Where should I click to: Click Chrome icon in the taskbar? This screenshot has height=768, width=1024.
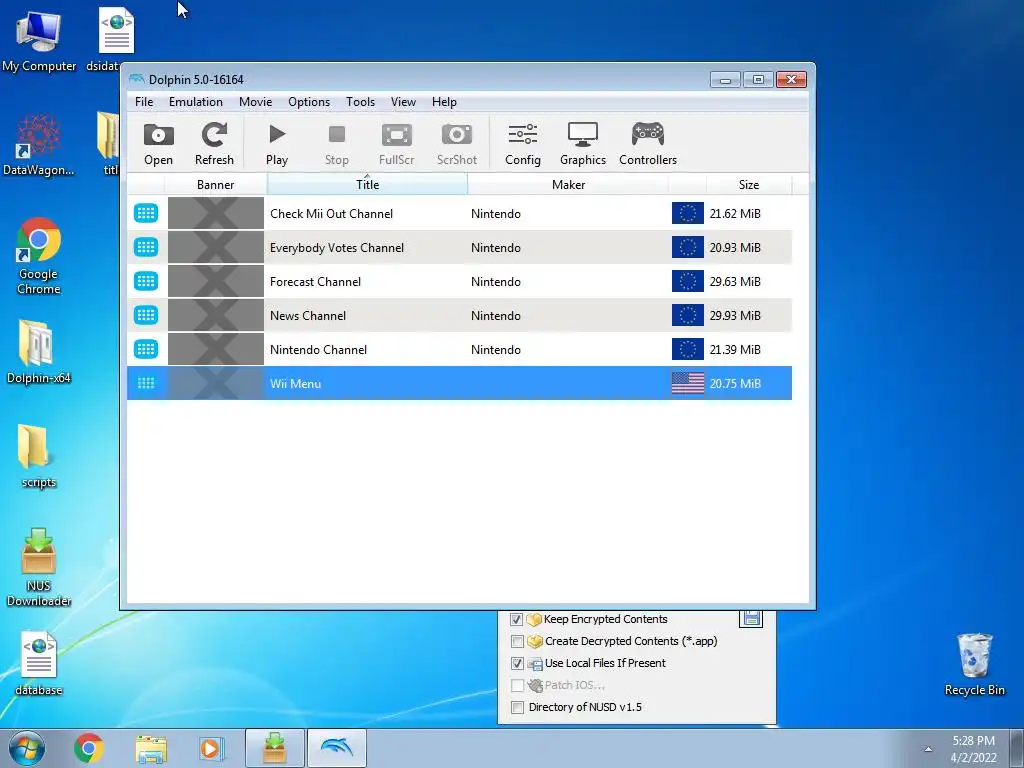89,748
